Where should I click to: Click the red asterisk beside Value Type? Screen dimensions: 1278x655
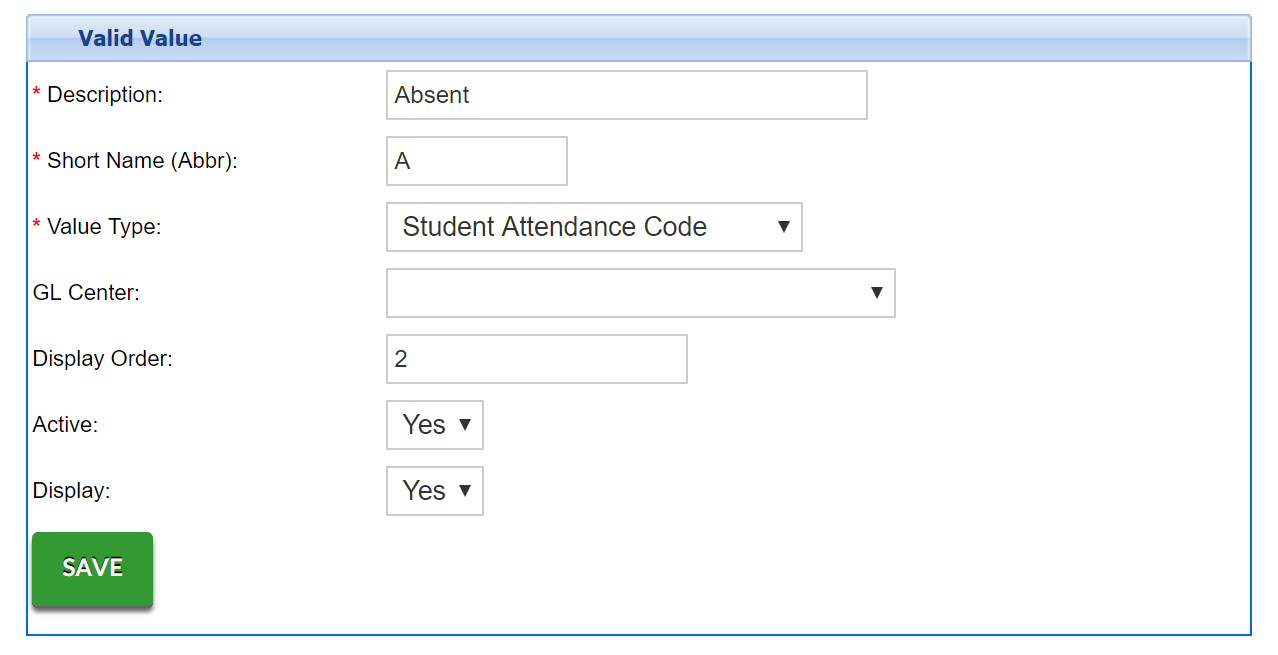click(37, 226)
